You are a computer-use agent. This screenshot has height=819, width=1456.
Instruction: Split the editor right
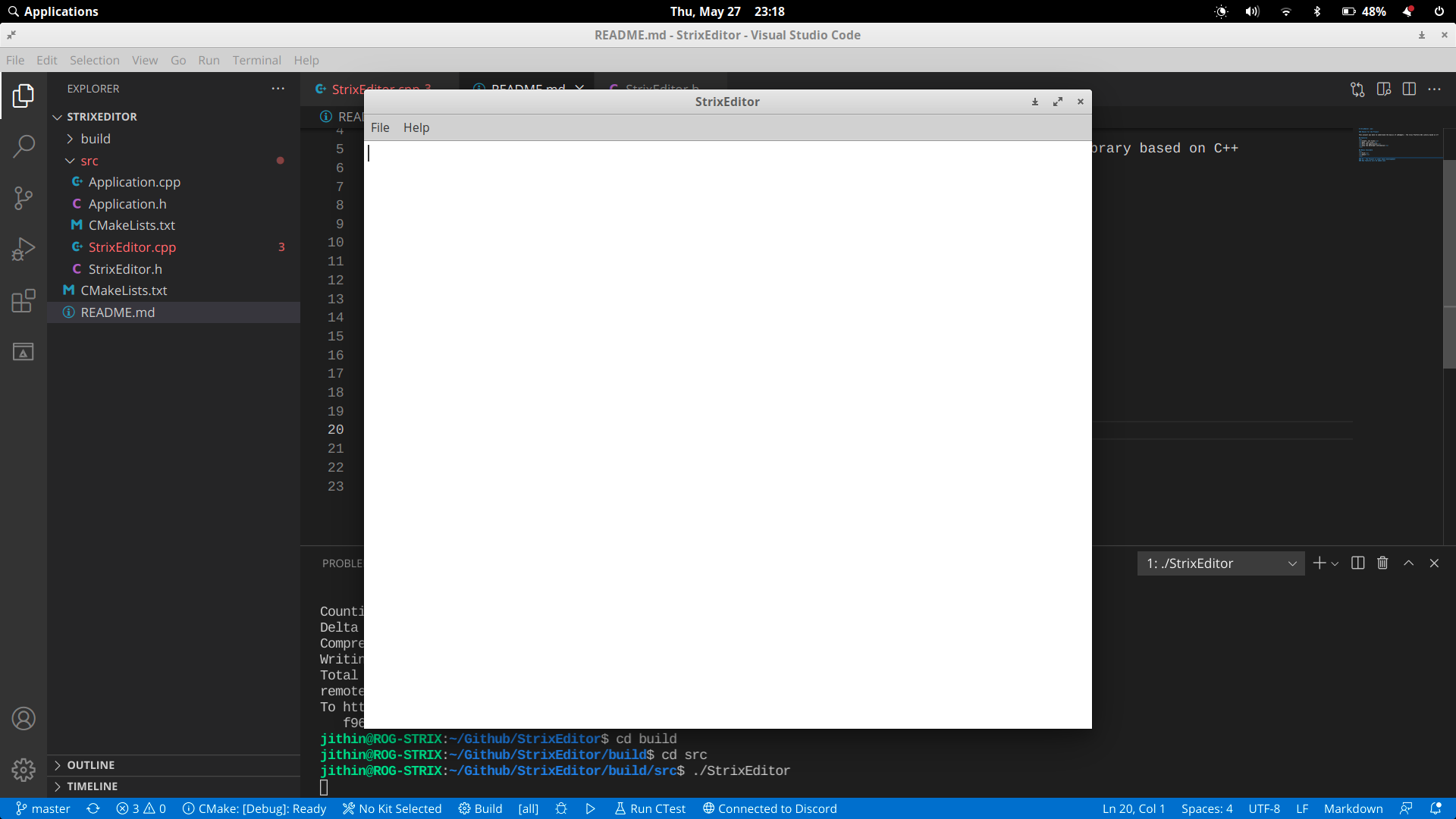pos(1409,89)
